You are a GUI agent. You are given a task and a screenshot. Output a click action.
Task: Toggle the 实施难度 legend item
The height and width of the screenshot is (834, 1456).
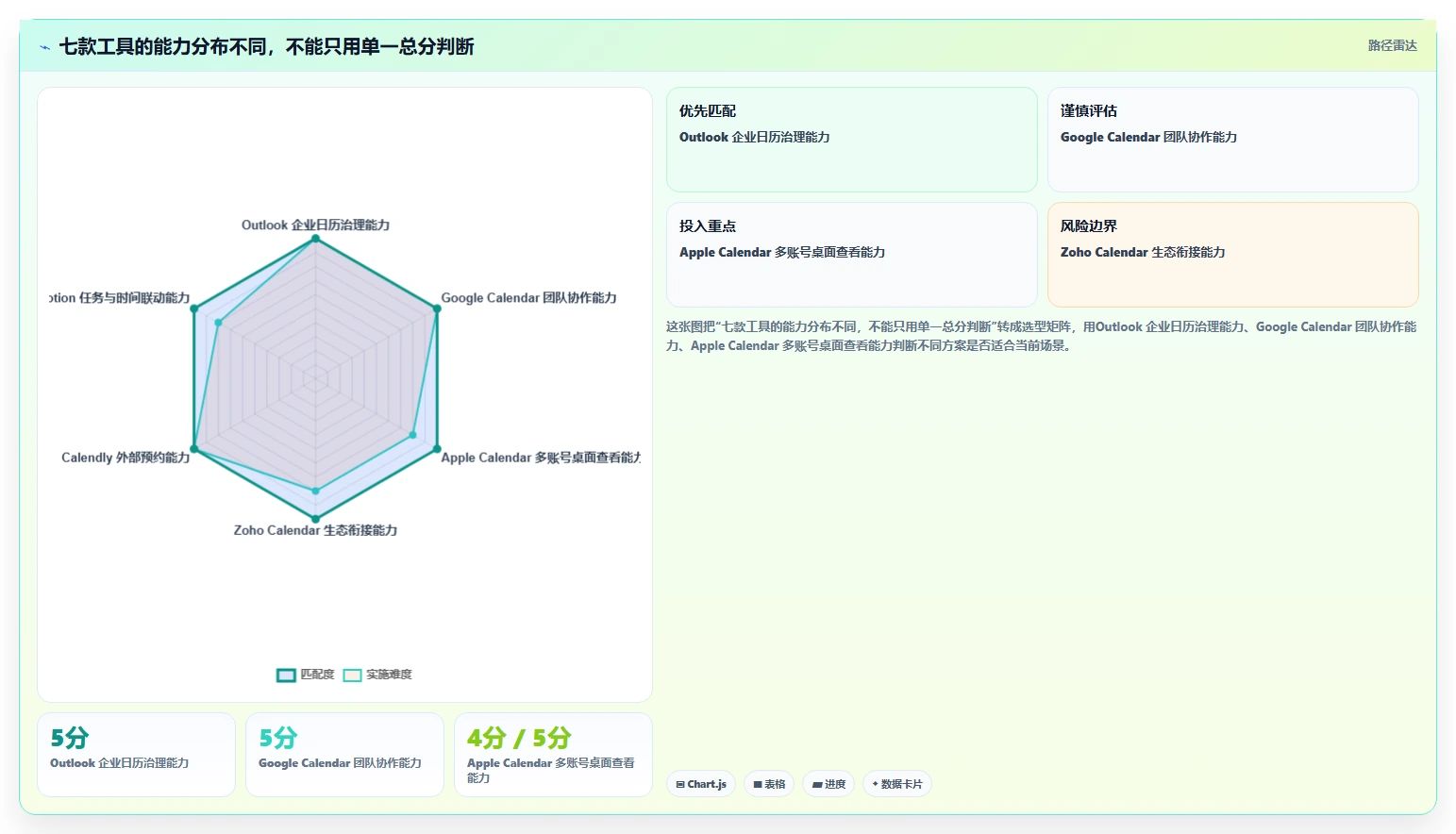(x=377, y=675)
